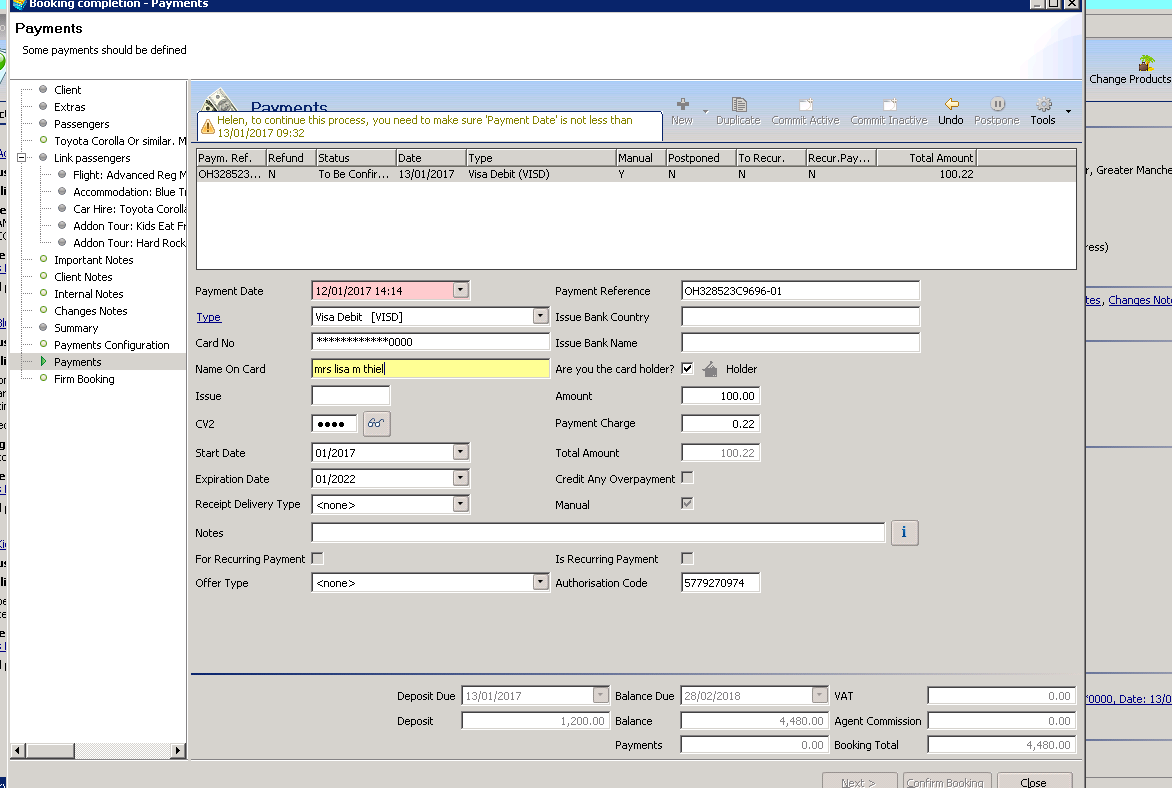Click the Notes info button
The image size is (1172, 788).
coord(904,533)
